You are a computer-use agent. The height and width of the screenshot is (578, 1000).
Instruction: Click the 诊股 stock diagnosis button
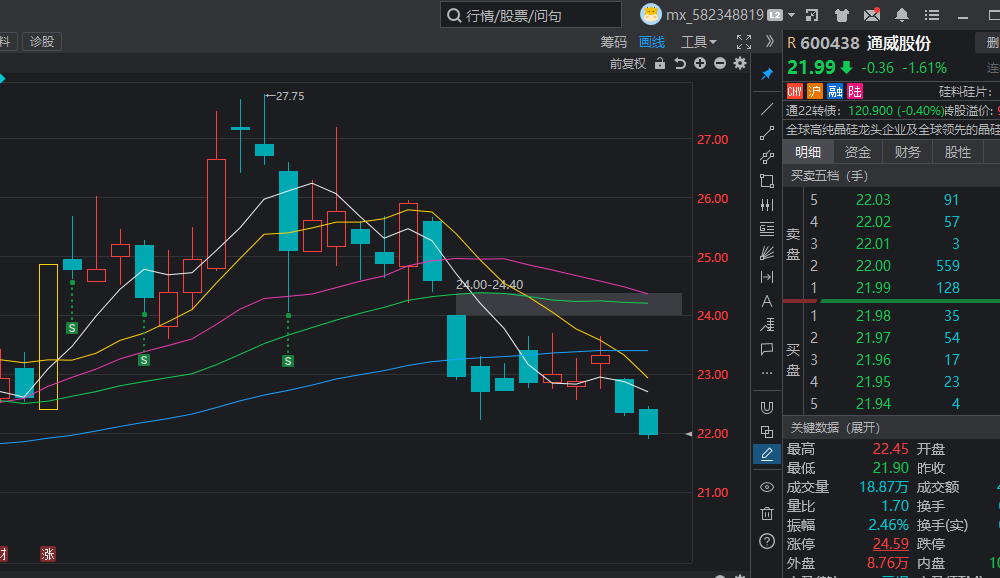coord(42,41)
